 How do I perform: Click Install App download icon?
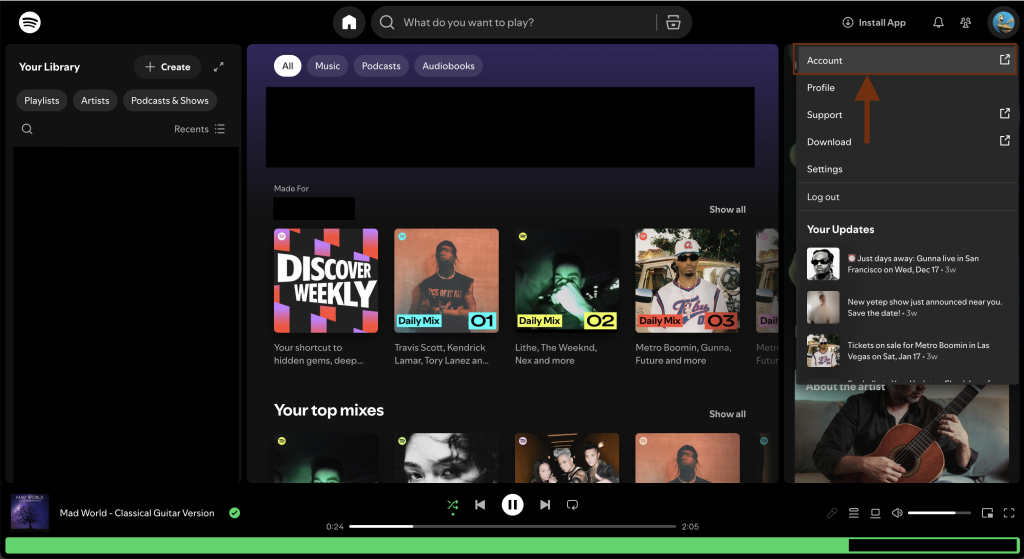(848, 22)
